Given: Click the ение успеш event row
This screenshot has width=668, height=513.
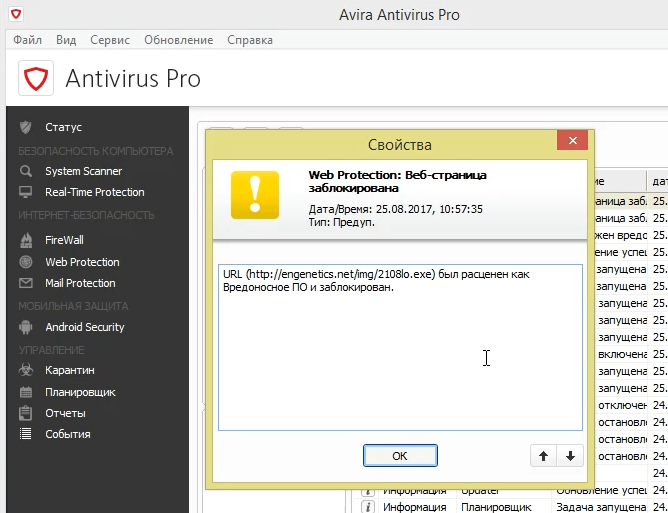Looking at the screenshot, I should (631, 252).
